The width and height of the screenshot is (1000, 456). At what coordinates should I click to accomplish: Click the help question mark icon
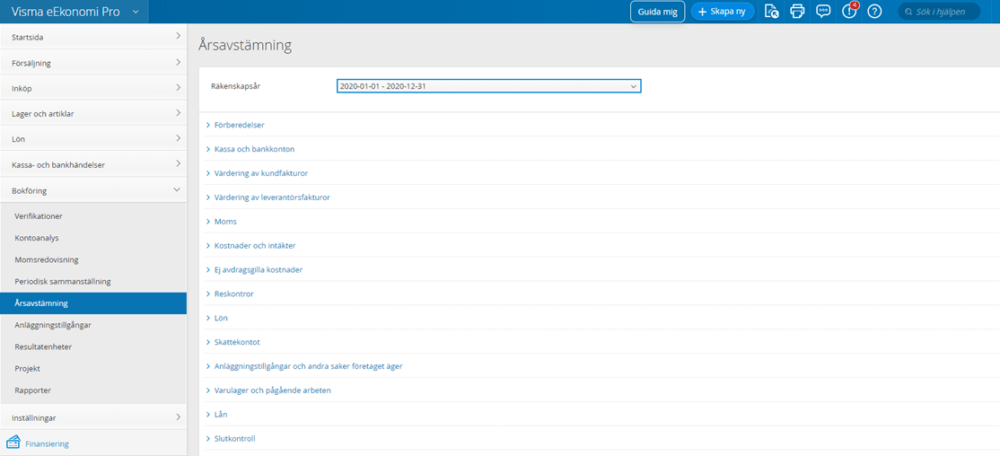(875, 11)
